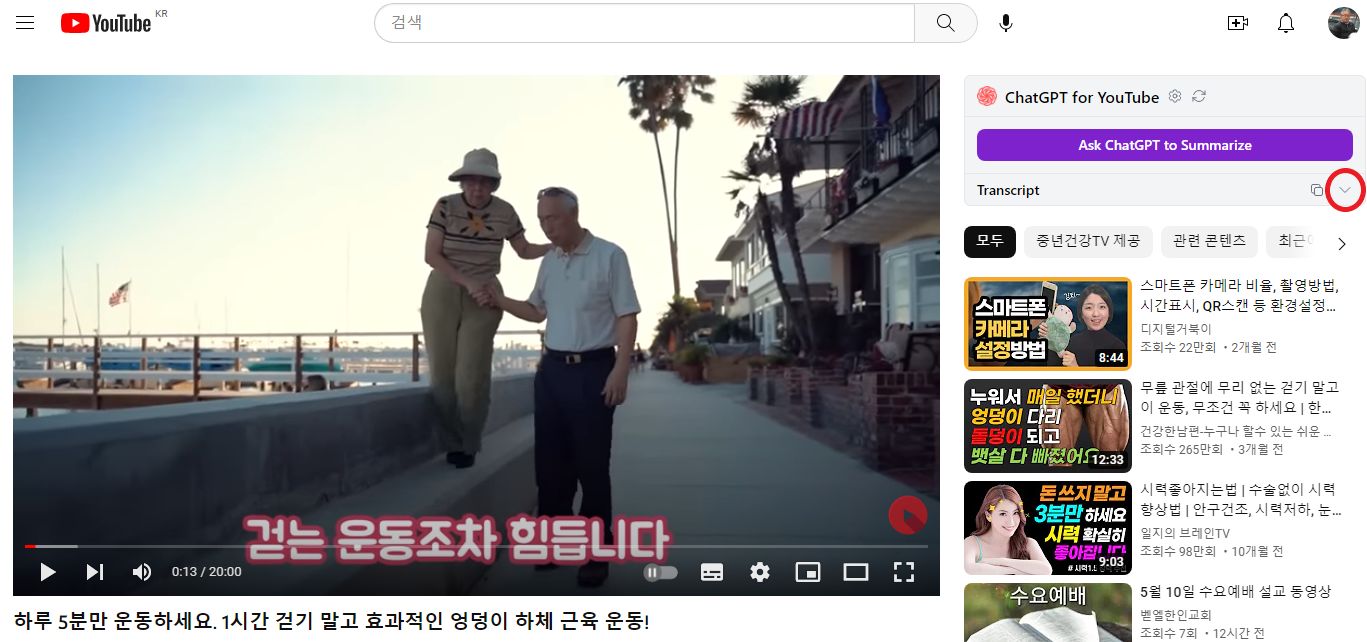
Task: Click the Create video icon
Action: [1237, 22]
